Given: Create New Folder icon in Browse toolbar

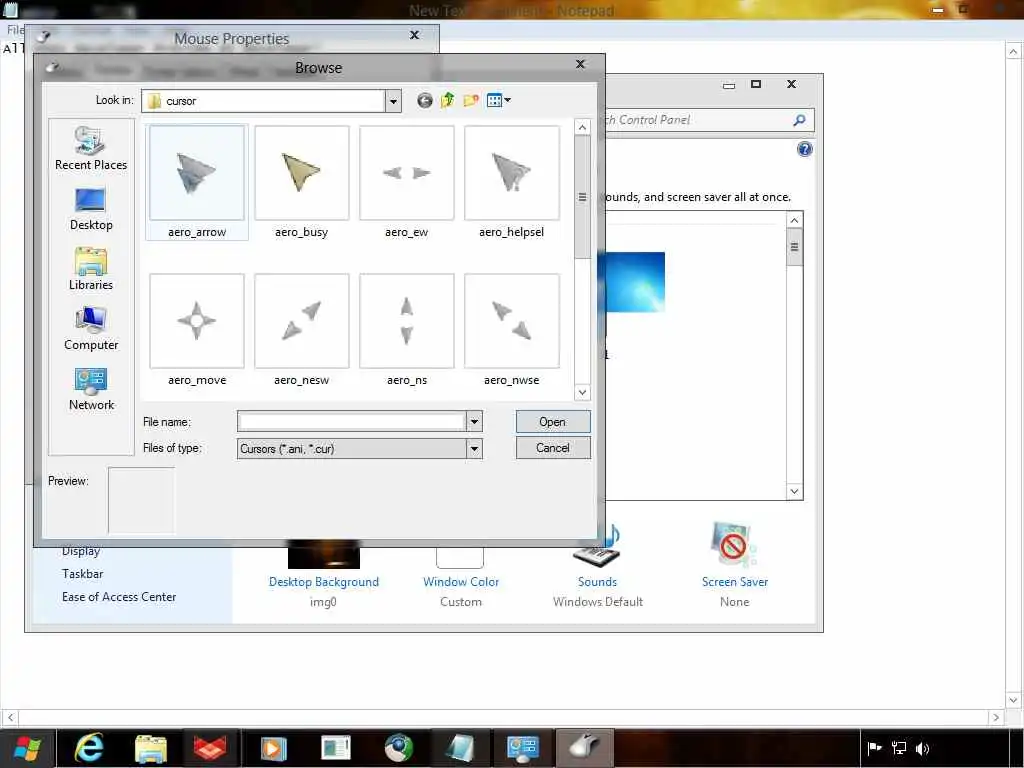Looking at the screenshot, I should coord(471,101).
